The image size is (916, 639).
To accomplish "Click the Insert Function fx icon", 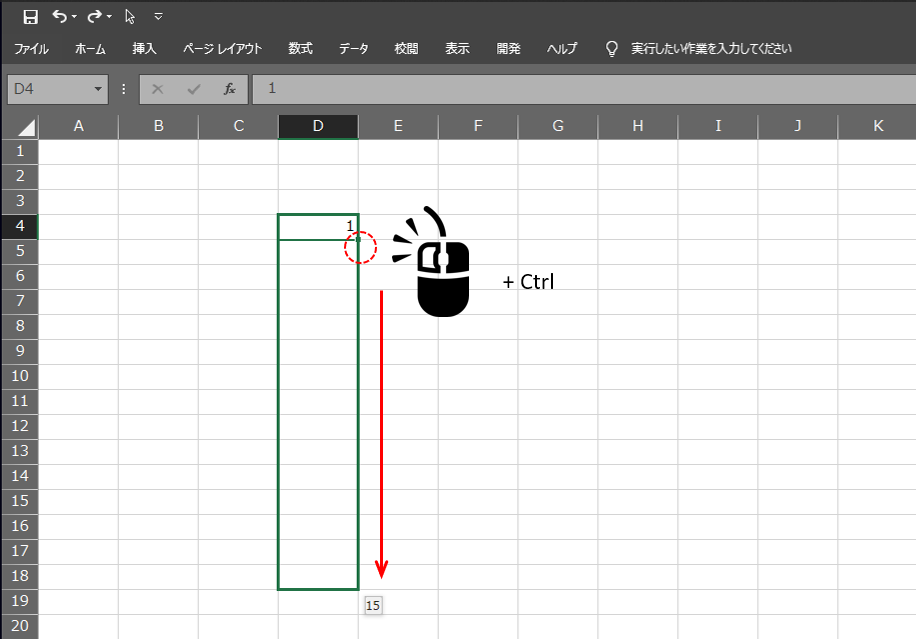I will click(229, 89).
